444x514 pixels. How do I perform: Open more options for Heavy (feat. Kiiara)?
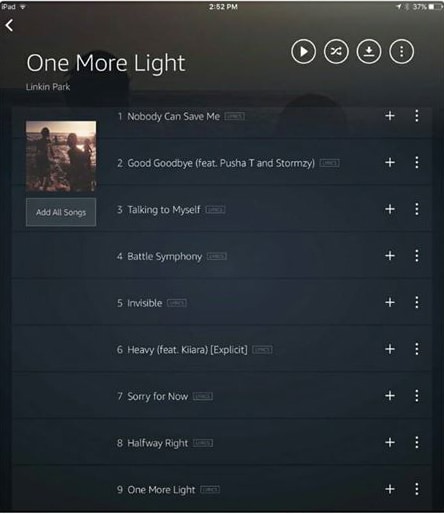(x=417, y=349)
